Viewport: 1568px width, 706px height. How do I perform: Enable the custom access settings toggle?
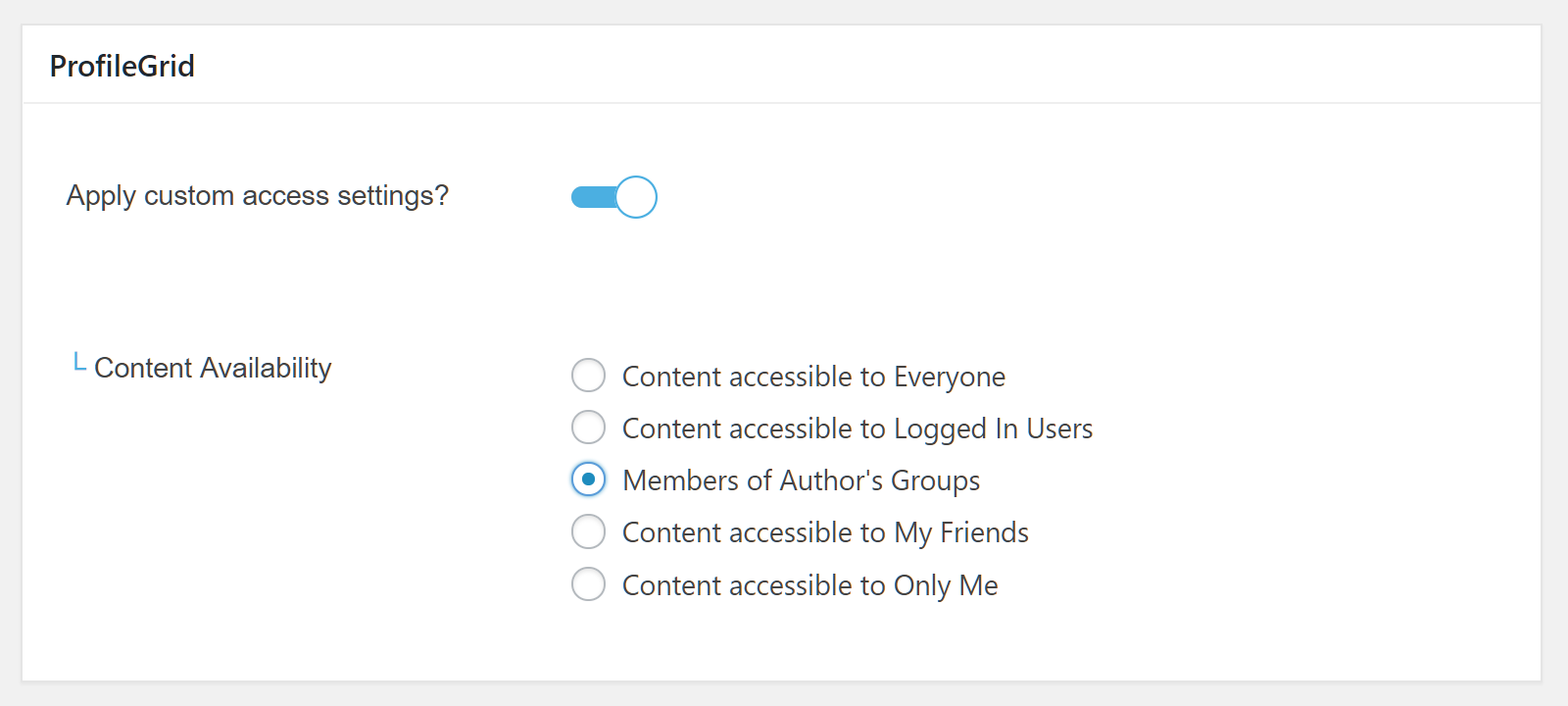(613, 196)
